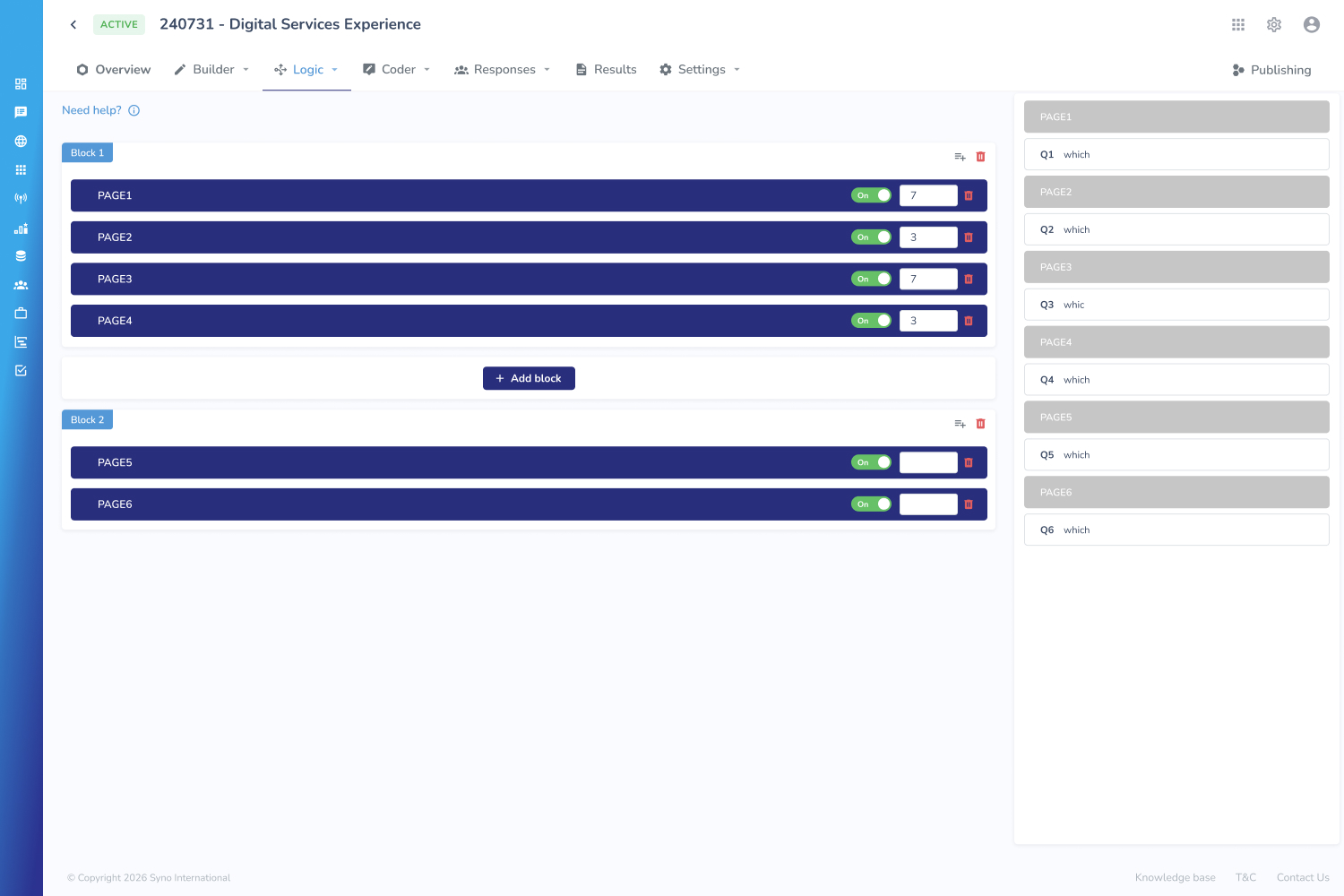Select Q4 which in right panel
Screen dimensions: 1344x896
[1176, 380]
